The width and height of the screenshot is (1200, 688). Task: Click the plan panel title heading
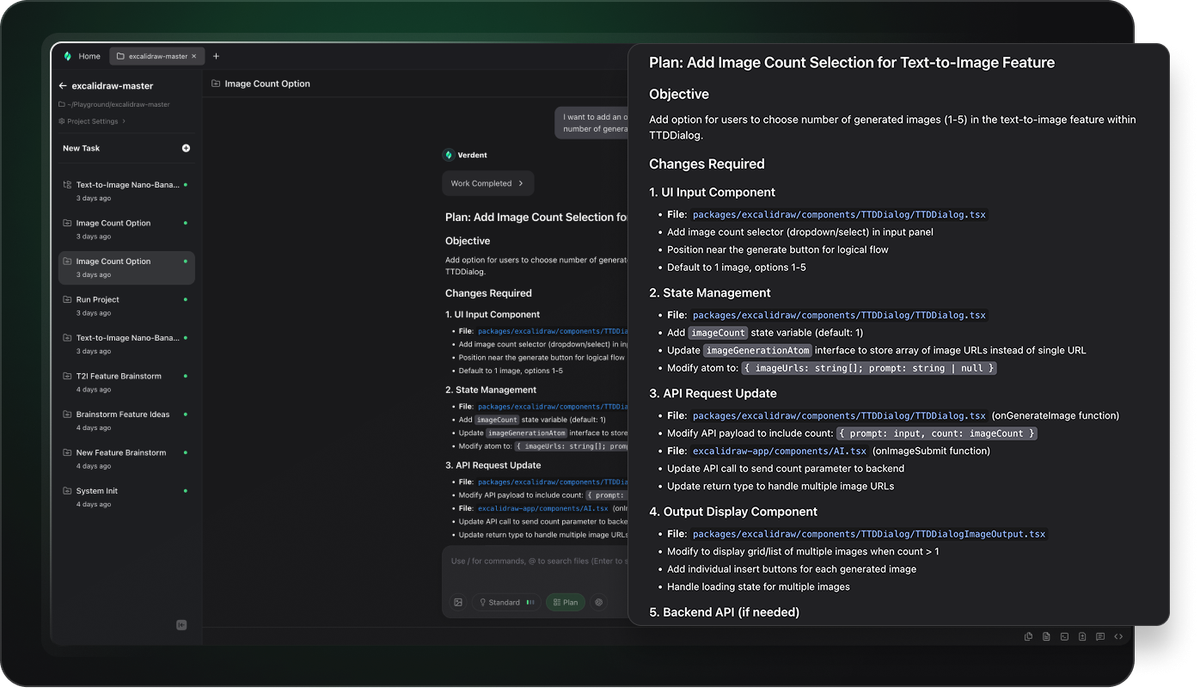click(852, 62)
